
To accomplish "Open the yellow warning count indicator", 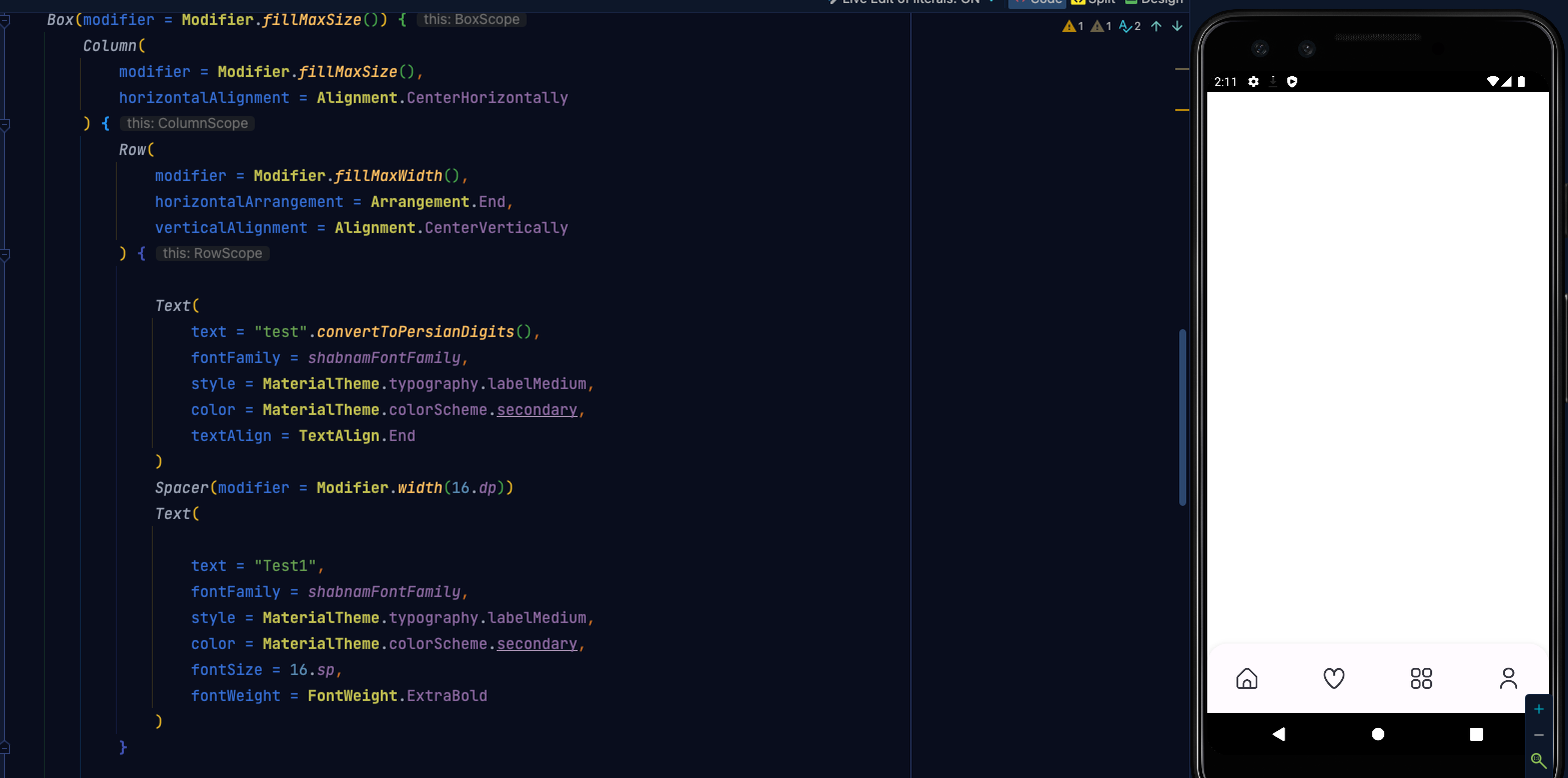I will 1073,26.
